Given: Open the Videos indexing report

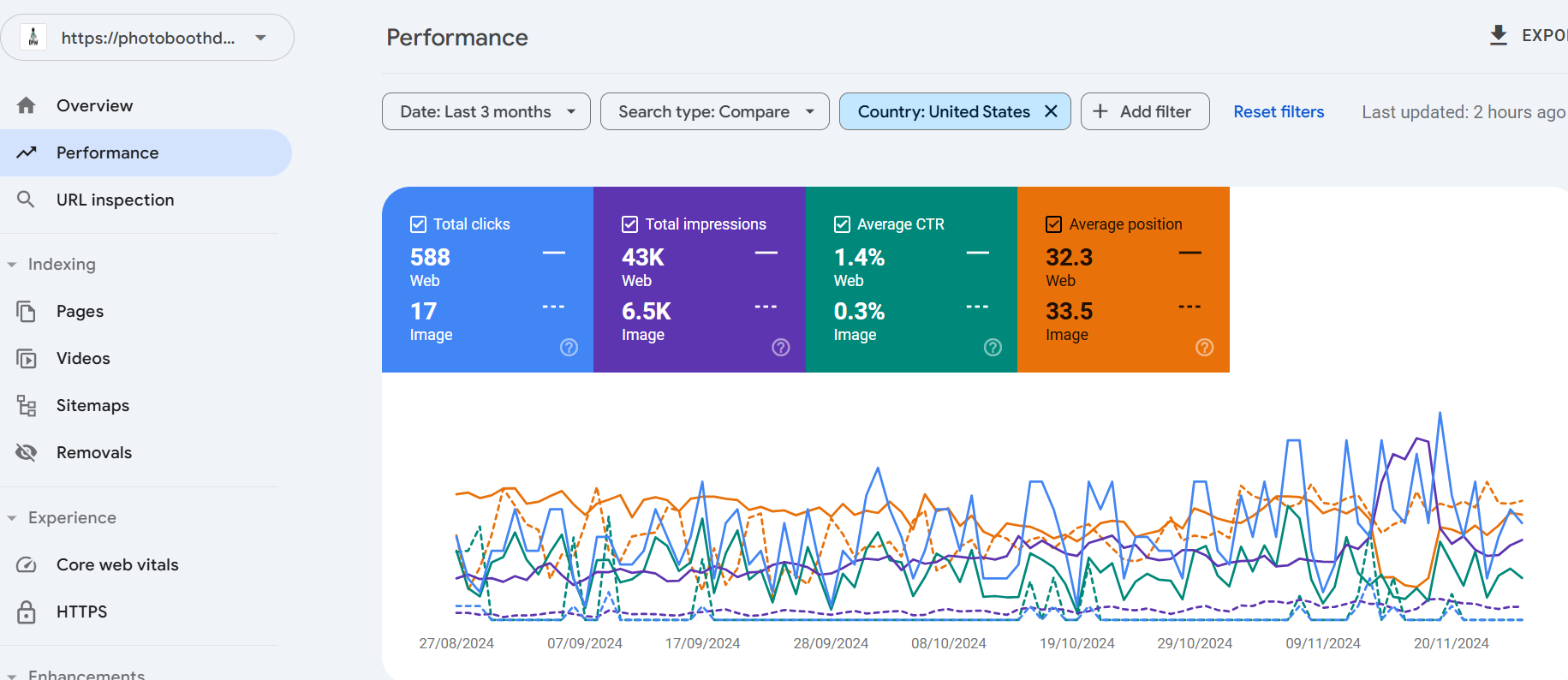Looking at the screenshot, I should pyautogui.click(x=146, y=358).
